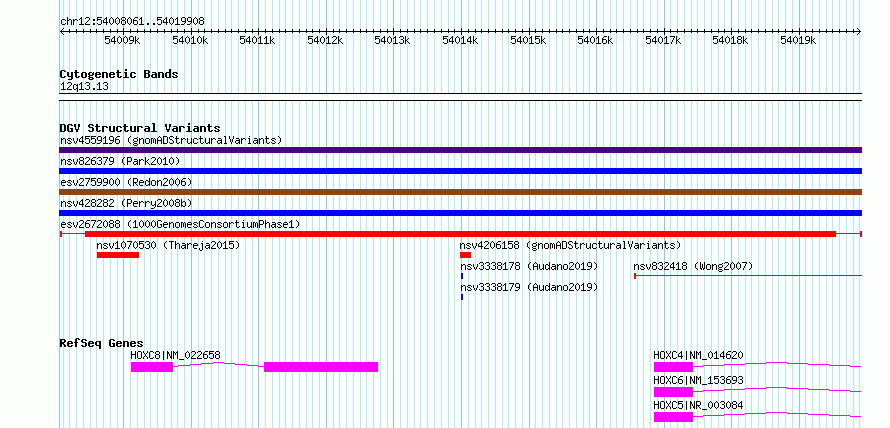This screenshot has width=890, height=428.
Task: Select the DGV Structural Variants track title
Action: [x=140, y=128]
